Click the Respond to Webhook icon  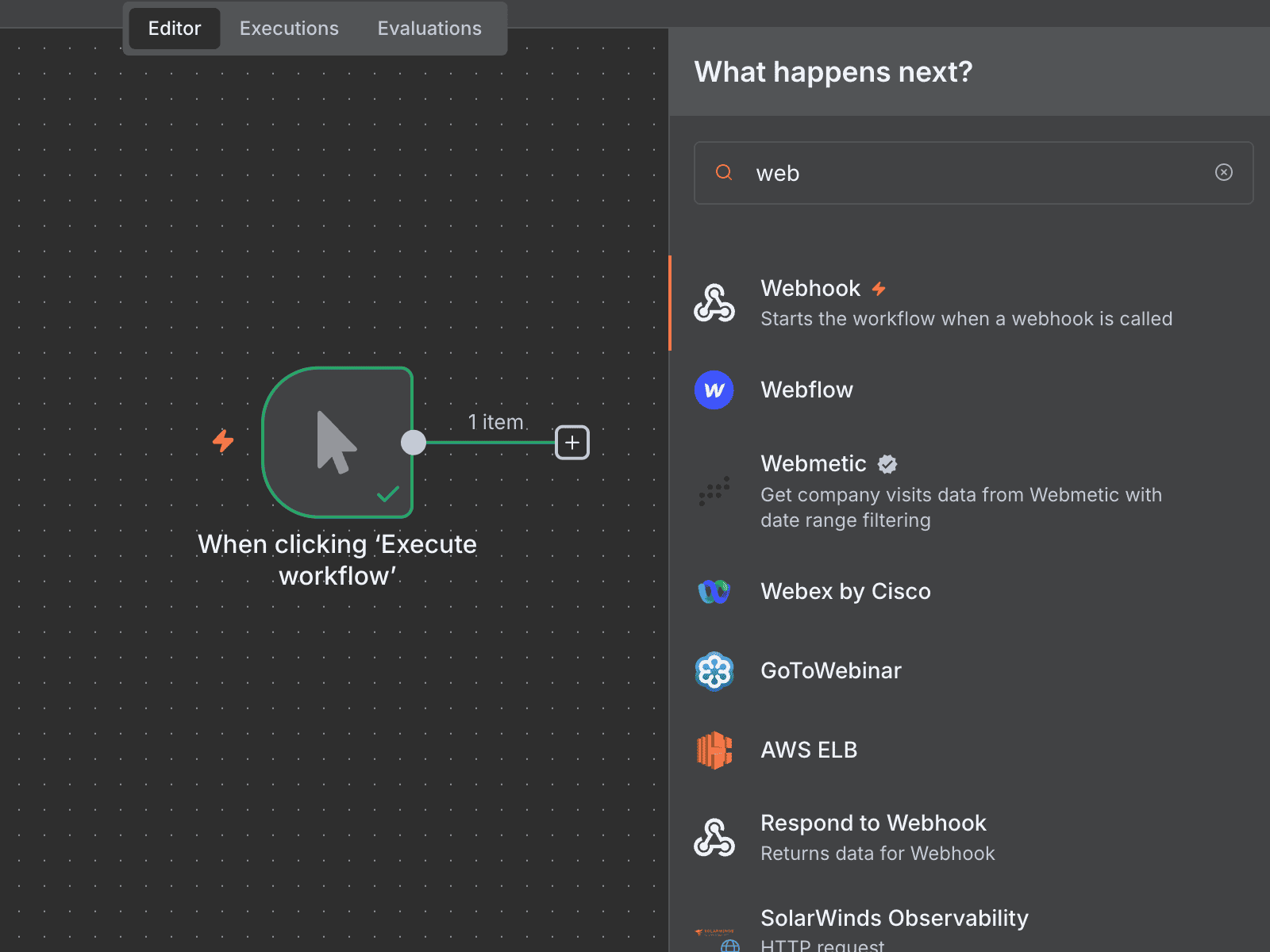coord(714,838)
